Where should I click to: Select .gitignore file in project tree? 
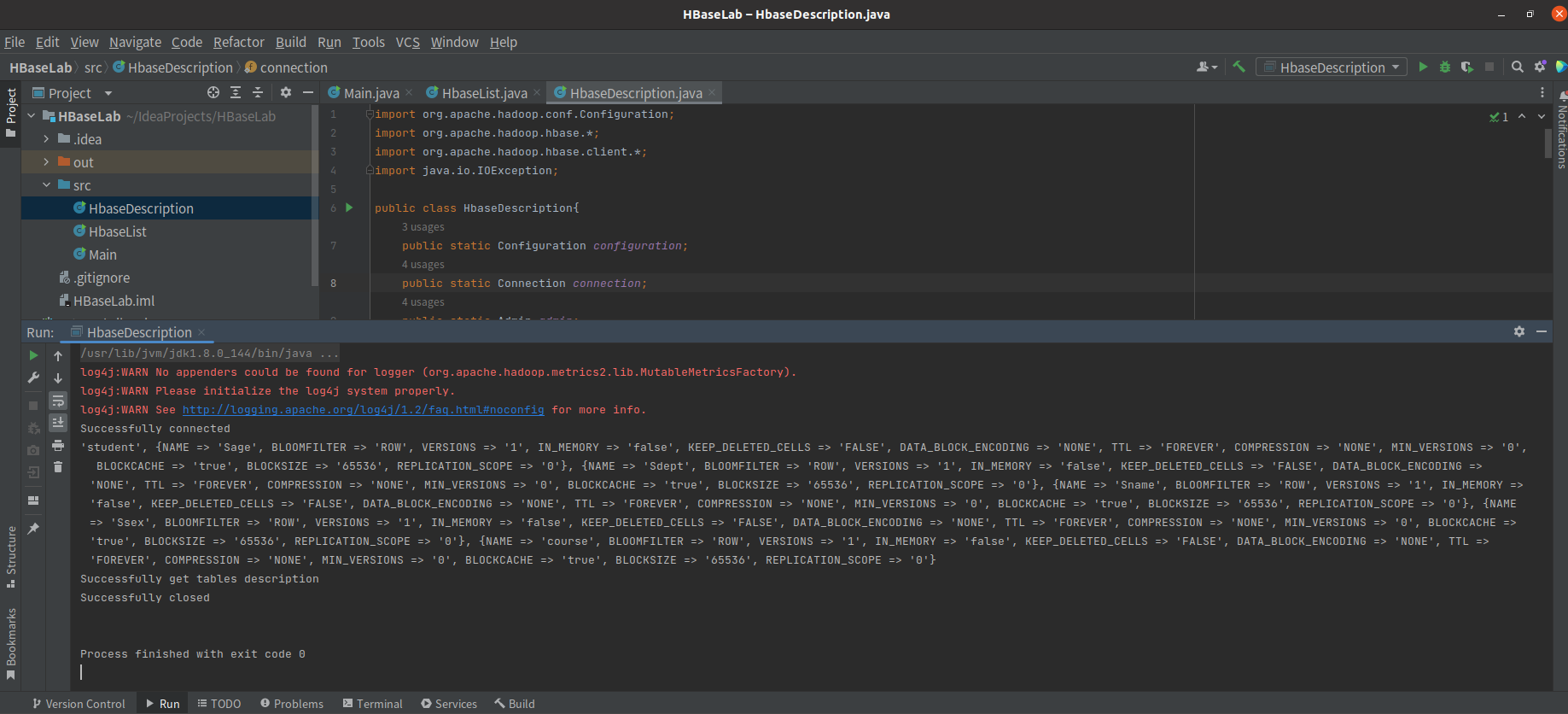tap(101, 278)
